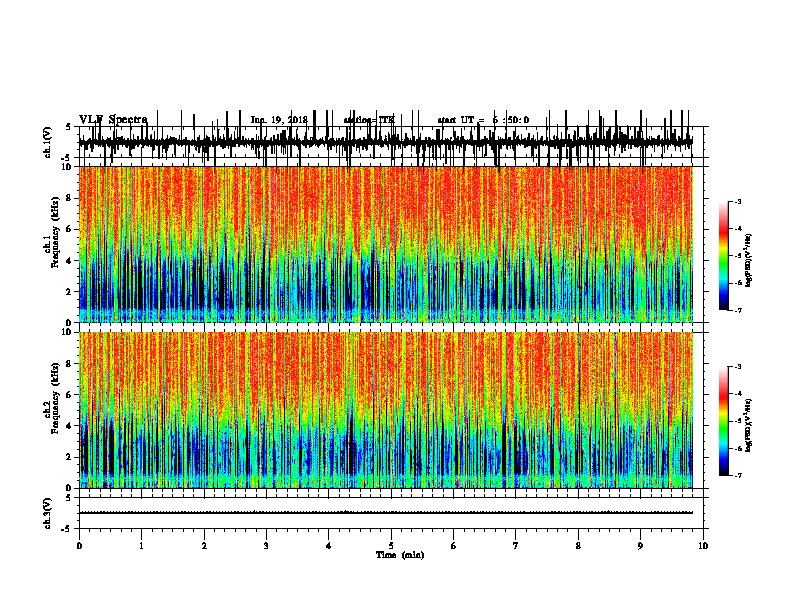The image size is (792, 612).
Task: Click time axis tick label '2'
Action: pyautogui.click(x=204, y=546)
